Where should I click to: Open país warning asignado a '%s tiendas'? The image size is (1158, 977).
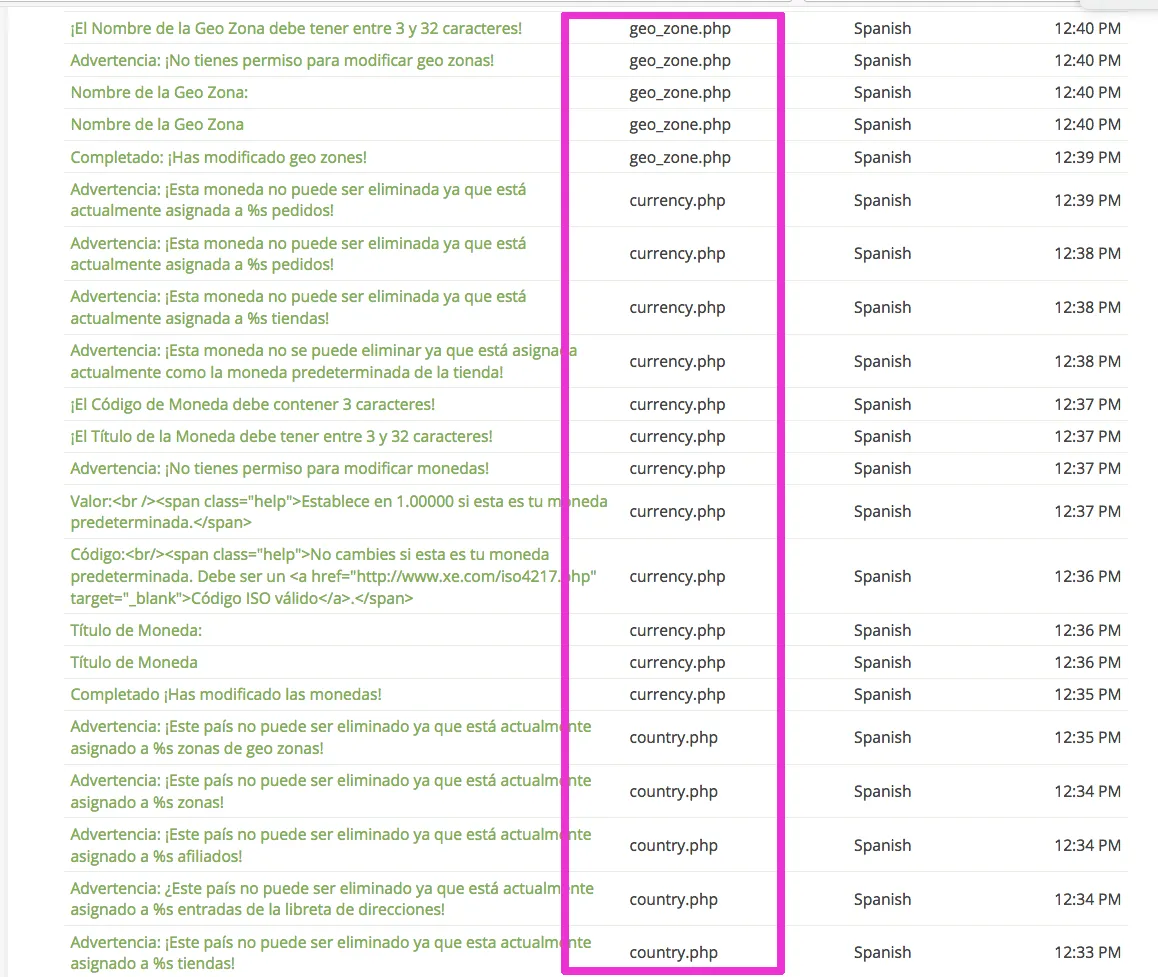click(331, 953)
